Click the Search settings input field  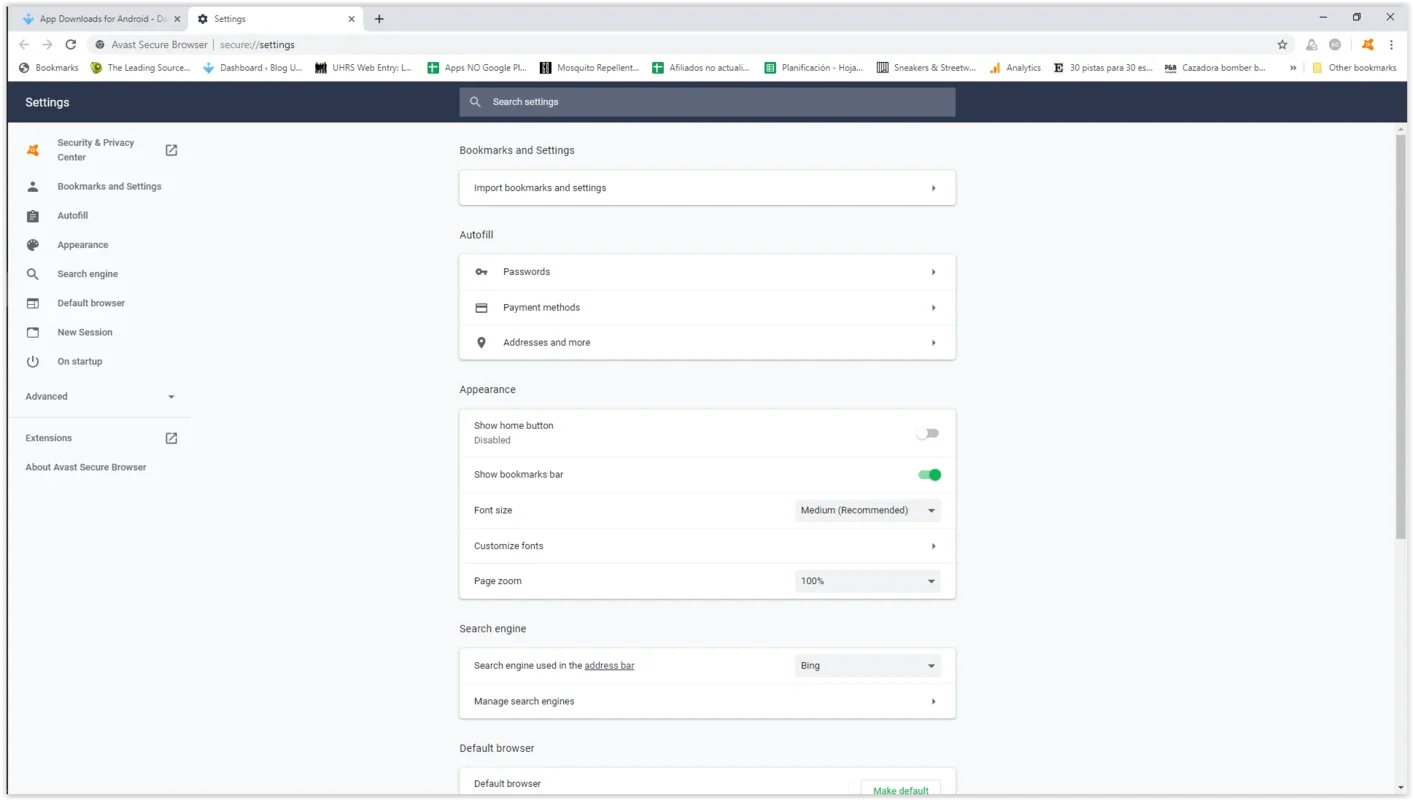(x=707, y=102)
